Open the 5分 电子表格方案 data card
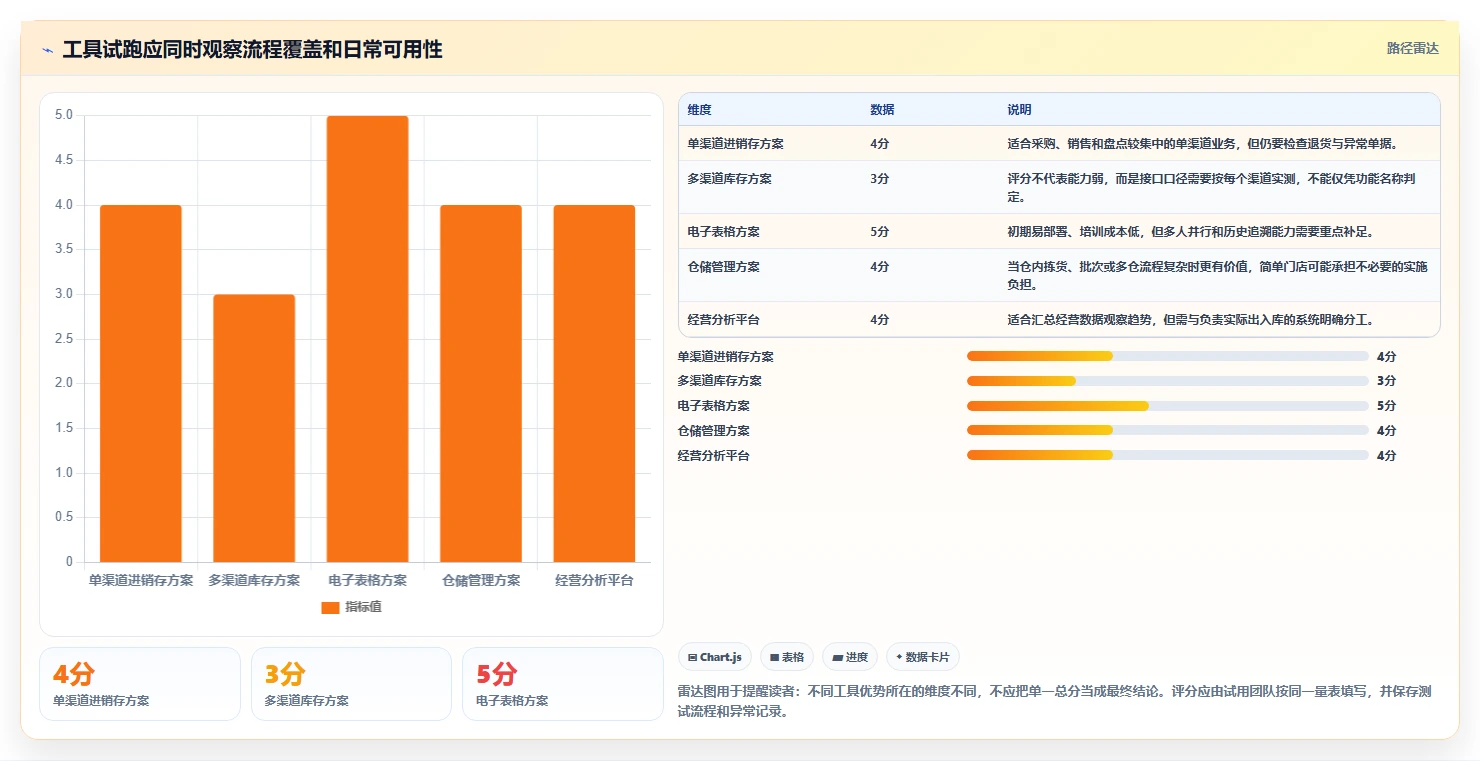This screenshot has width=1480, height=761. point(563,684)
